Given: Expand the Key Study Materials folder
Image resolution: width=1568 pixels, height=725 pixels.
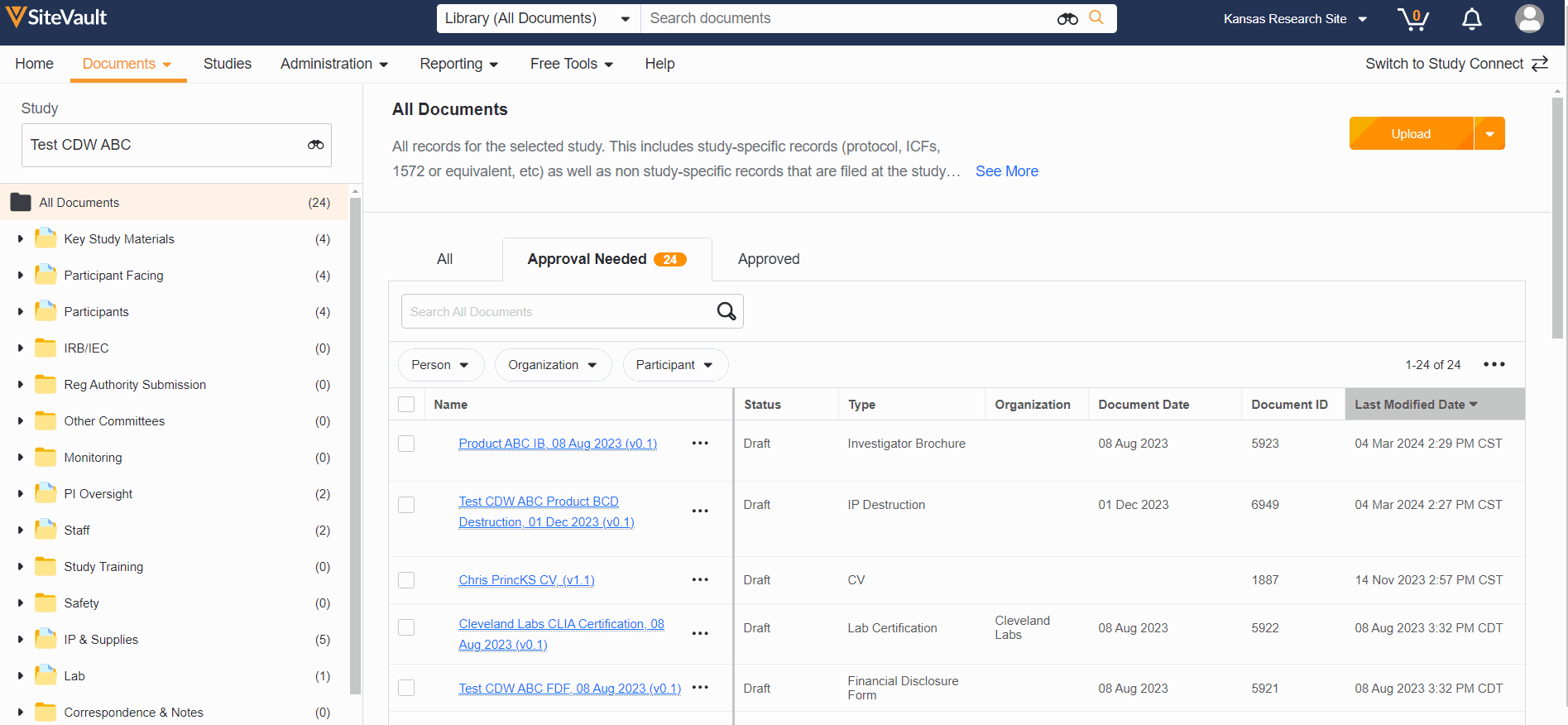Looking at the screenshot, I should coord(21,239).
